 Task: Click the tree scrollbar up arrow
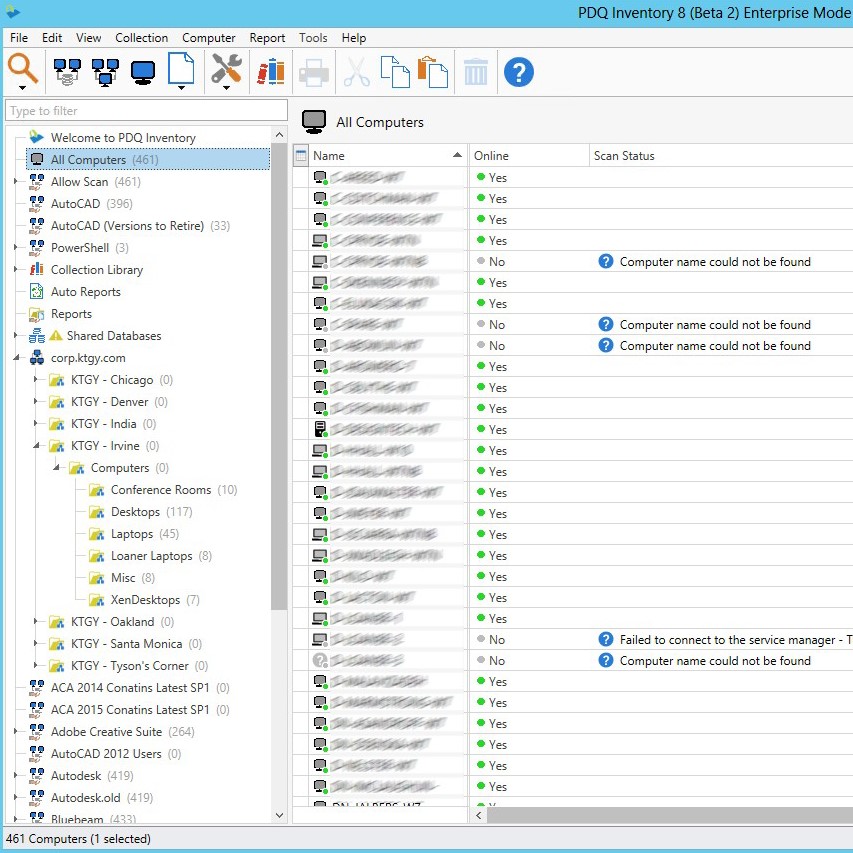(279, 134)
